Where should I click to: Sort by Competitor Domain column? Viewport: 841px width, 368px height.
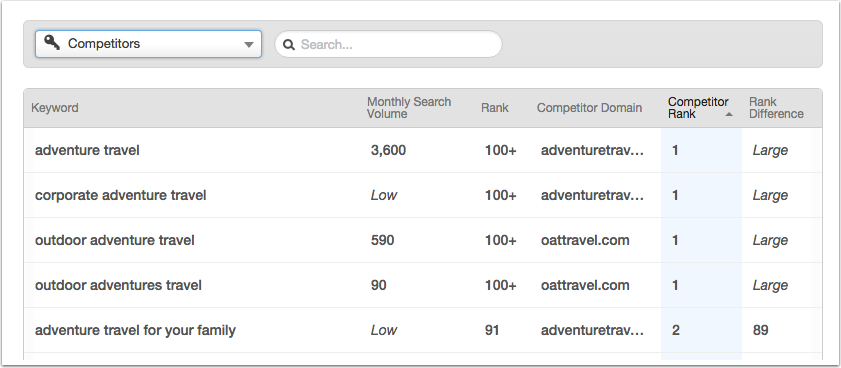tap(589, 108)
